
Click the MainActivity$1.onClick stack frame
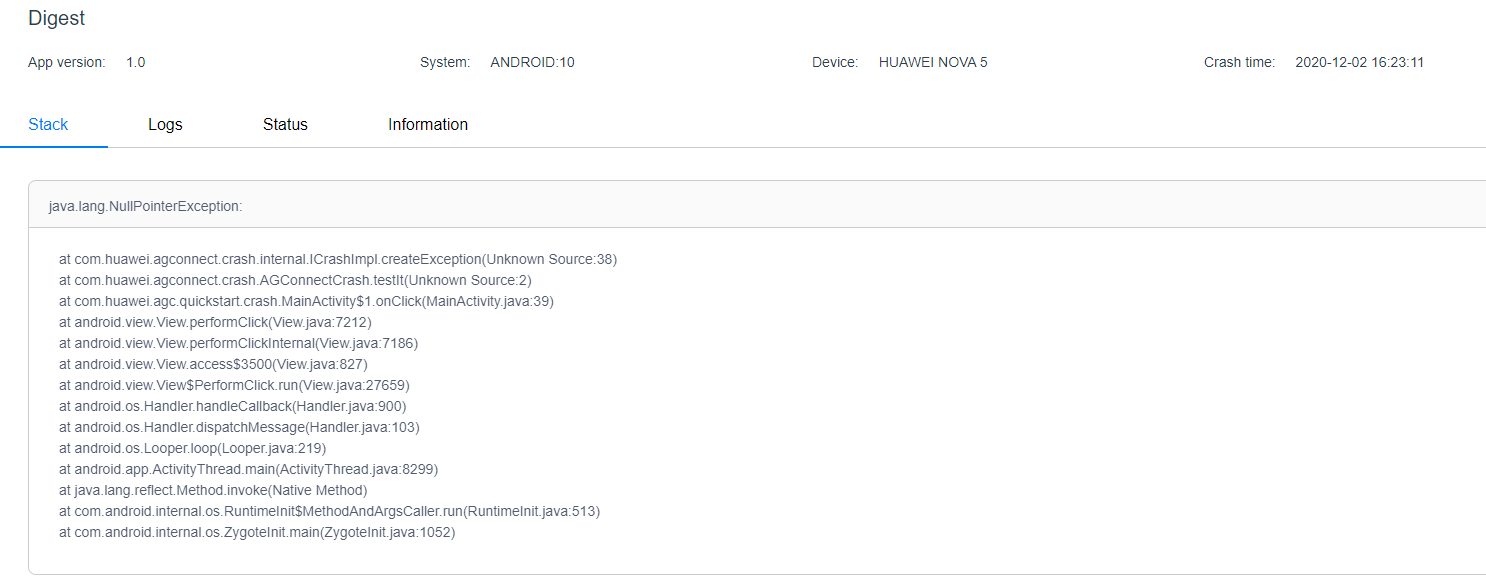point(306,301)
